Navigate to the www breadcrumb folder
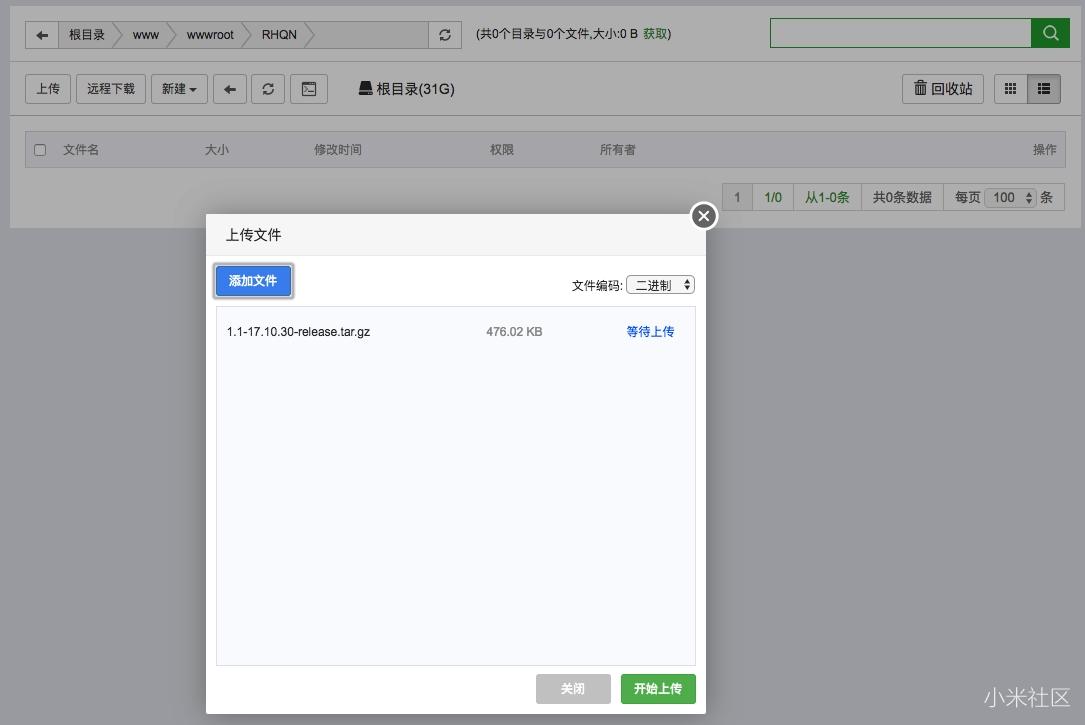The height and width of the screenshot is (725, 1085). tap(145, 34)
